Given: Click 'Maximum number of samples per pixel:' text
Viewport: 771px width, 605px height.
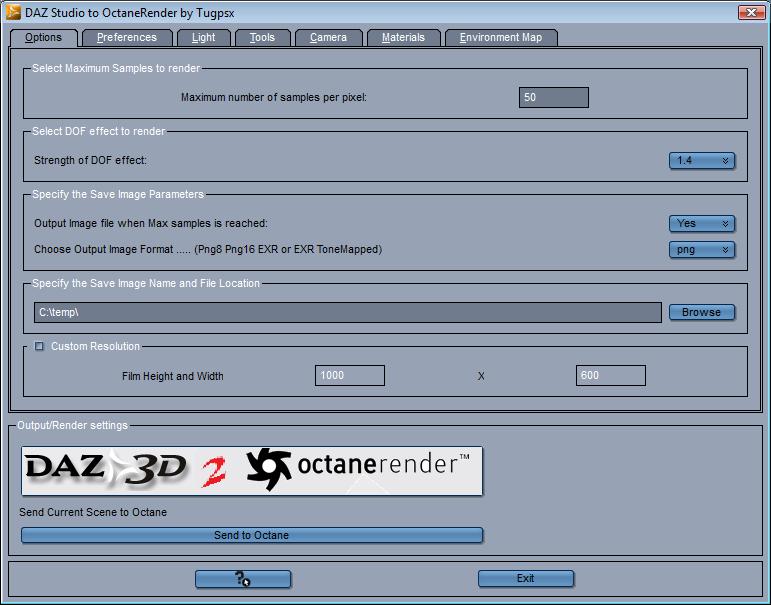Looking at the screenshot, I should tap(274, 97).
